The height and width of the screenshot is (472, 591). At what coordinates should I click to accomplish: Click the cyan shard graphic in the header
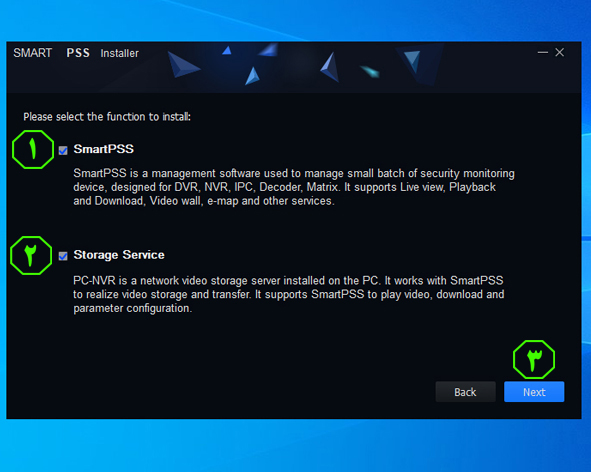(x=370, y=71)
